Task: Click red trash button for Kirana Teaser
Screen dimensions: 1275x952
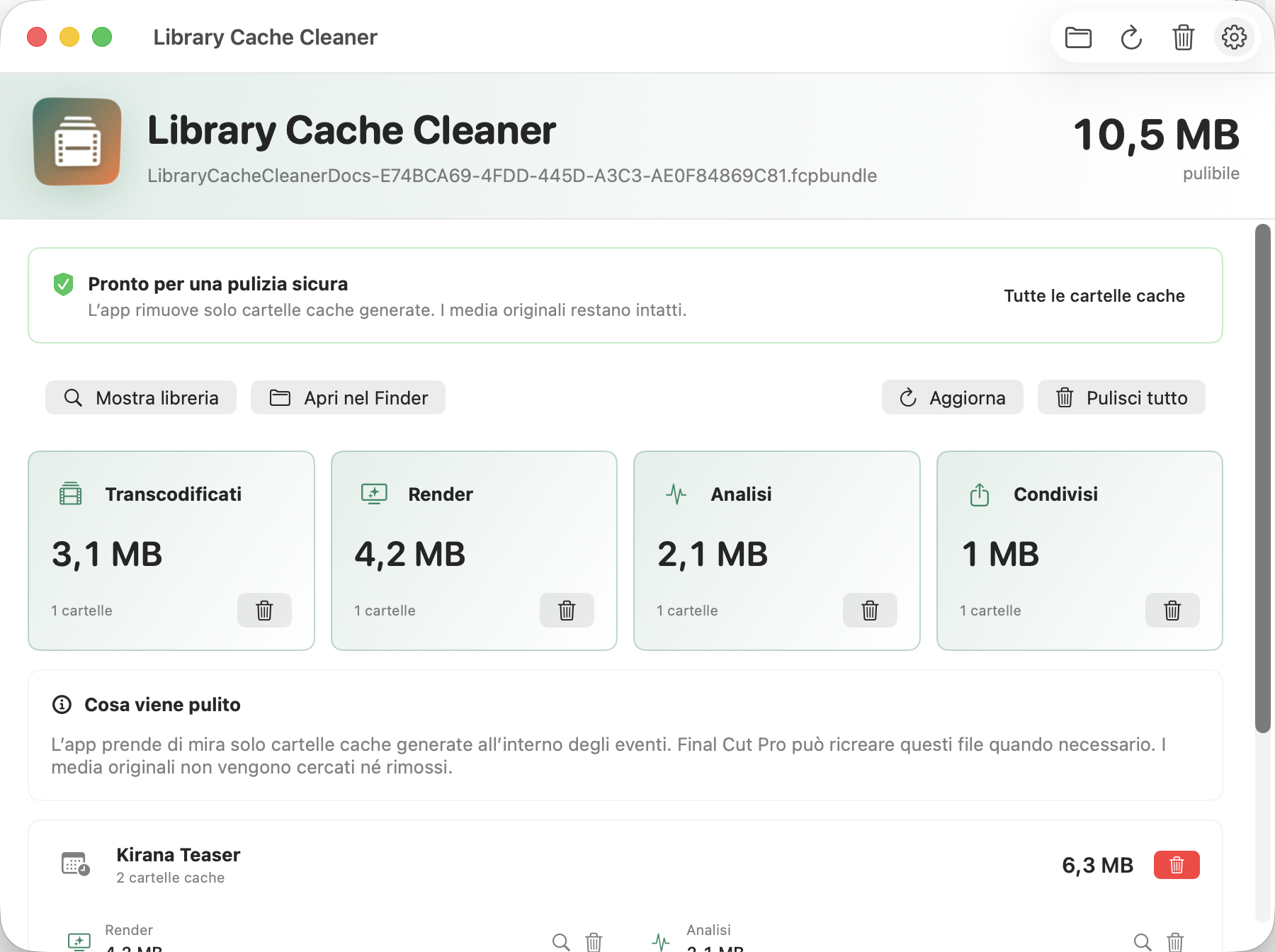Action: click(1177, 865)
